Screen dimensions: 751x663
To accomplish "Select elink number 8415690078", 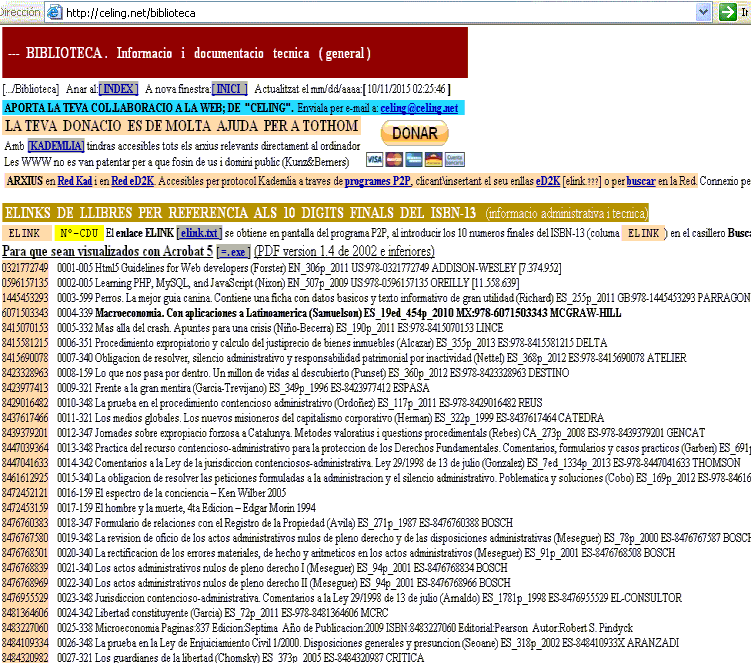I will 25,358.
